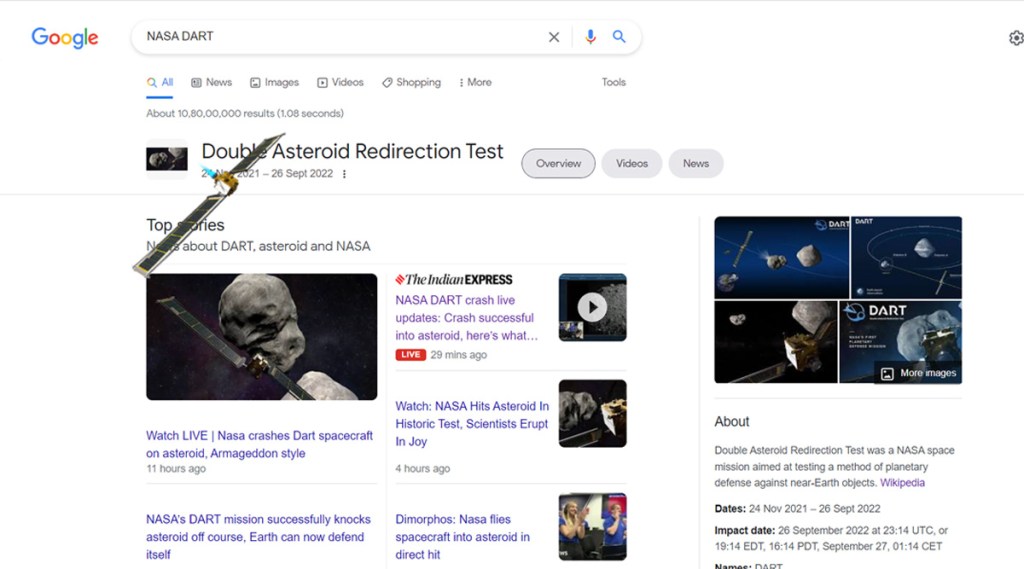Click the Top stories heading
This screenshot has width=1024, height=569.
tap(185, 225)
